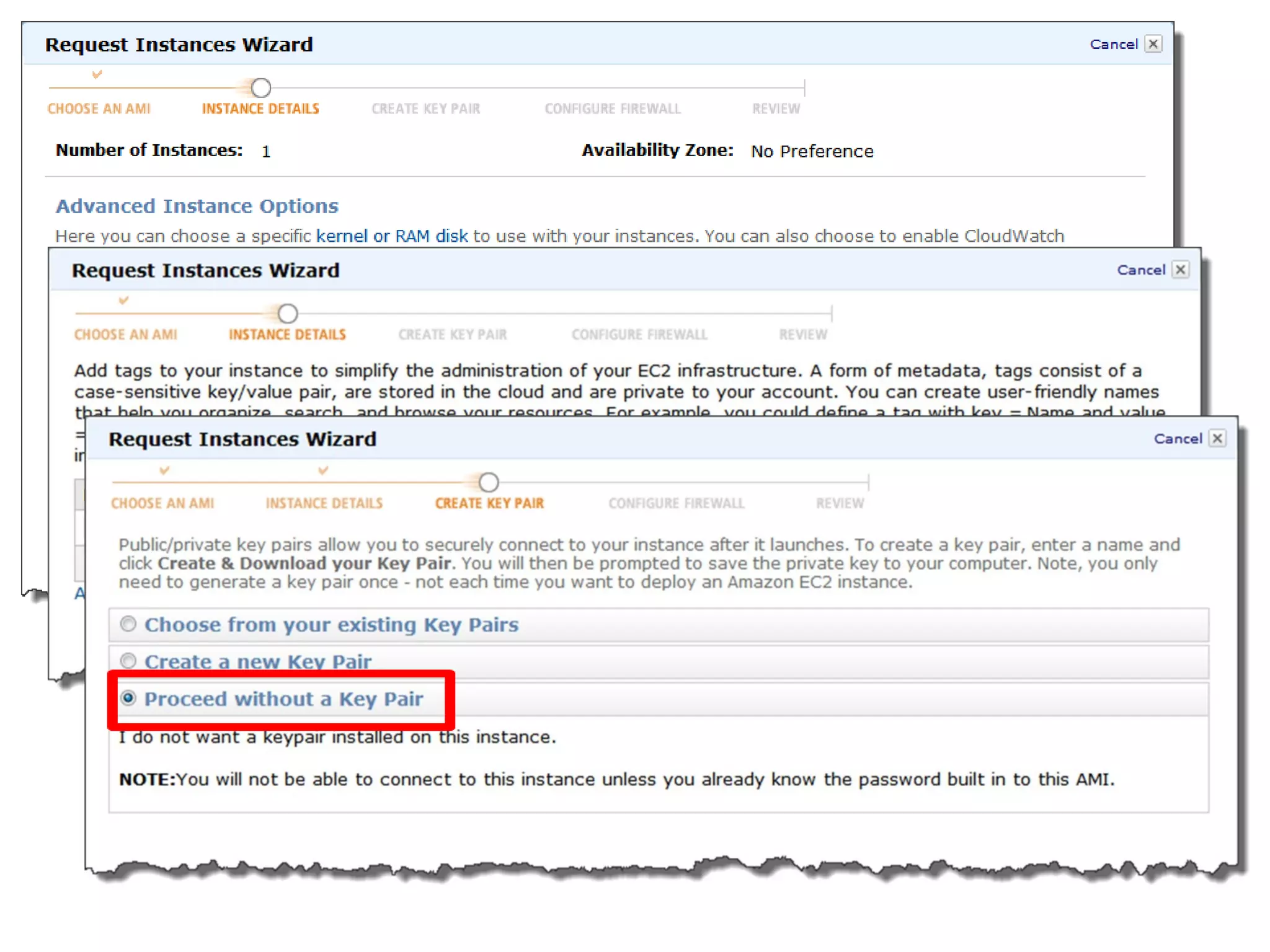
Task: Click Instance Details progress circle in back wizard
Action: [x=261, y=88]
